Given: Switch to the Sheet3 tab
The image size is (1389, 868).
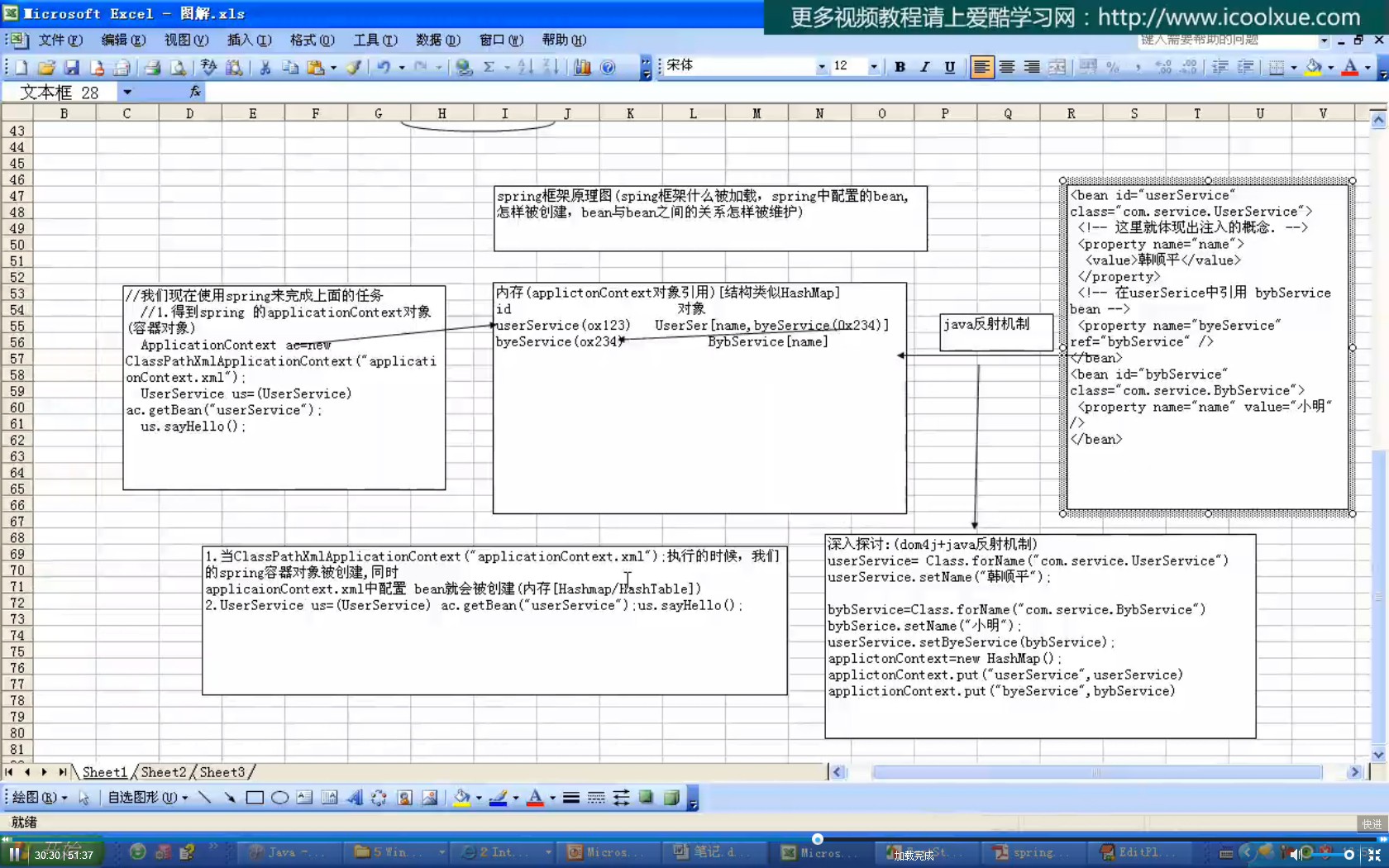Looking at the screenshot, I should coord(222,772).
